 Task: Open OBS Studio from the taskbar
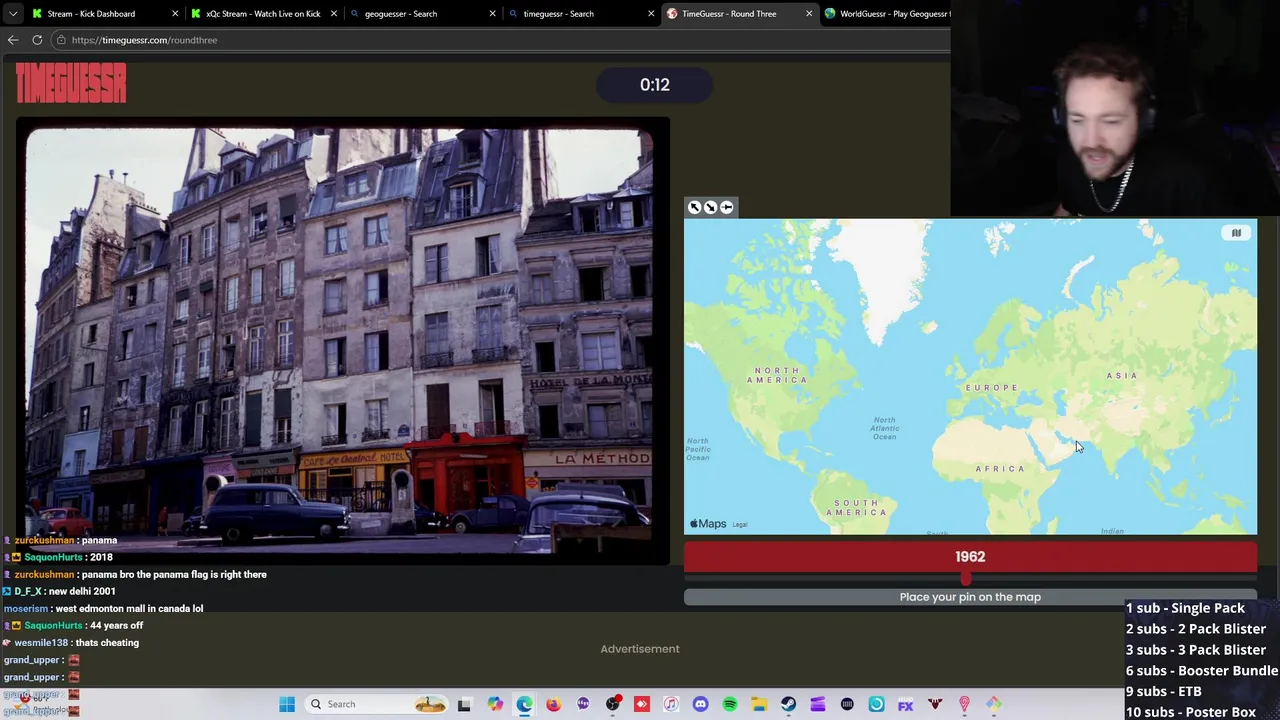tap(612, 704)
